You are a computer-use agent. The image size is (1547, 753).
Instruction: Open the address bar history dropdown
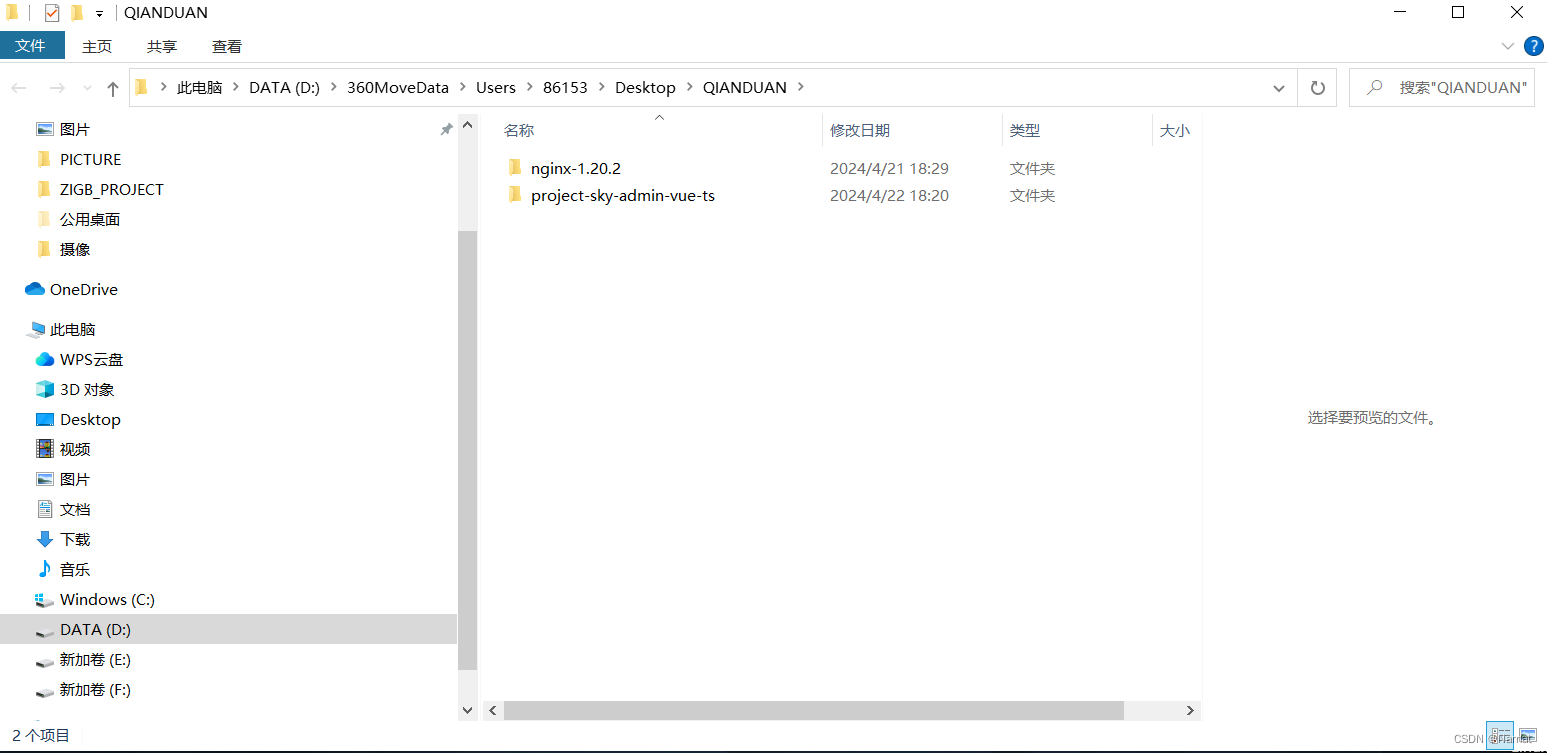pos(1279,88)
